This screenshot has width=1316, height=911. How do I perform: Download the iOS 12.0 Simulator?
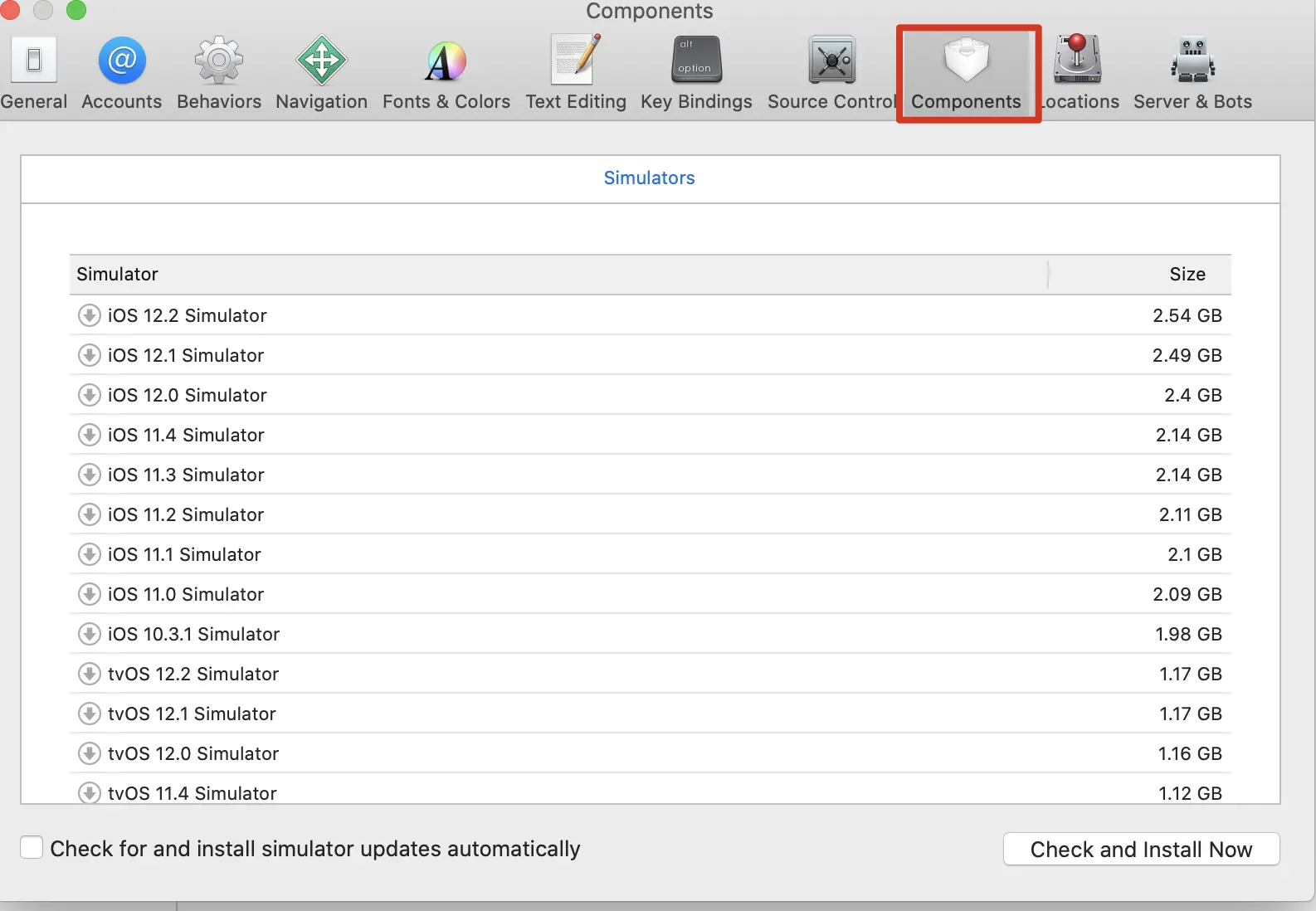point(89,395)
